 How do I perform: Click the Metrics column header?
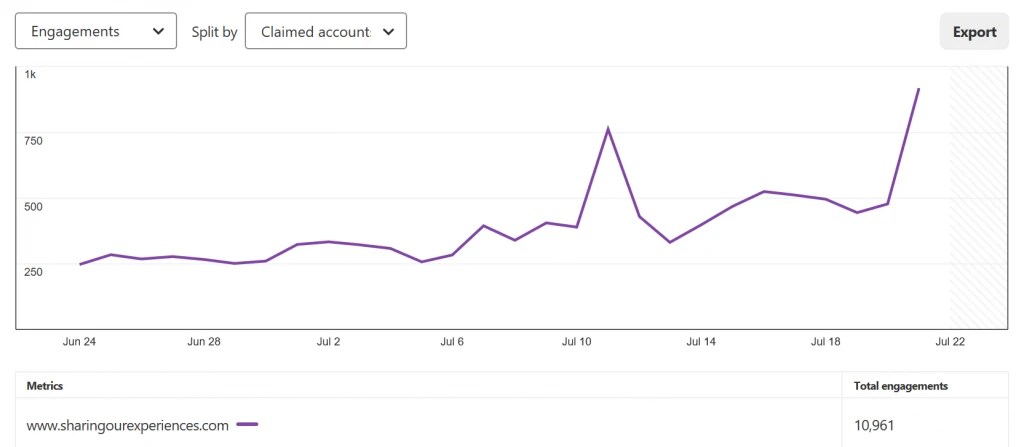(44, 386)
